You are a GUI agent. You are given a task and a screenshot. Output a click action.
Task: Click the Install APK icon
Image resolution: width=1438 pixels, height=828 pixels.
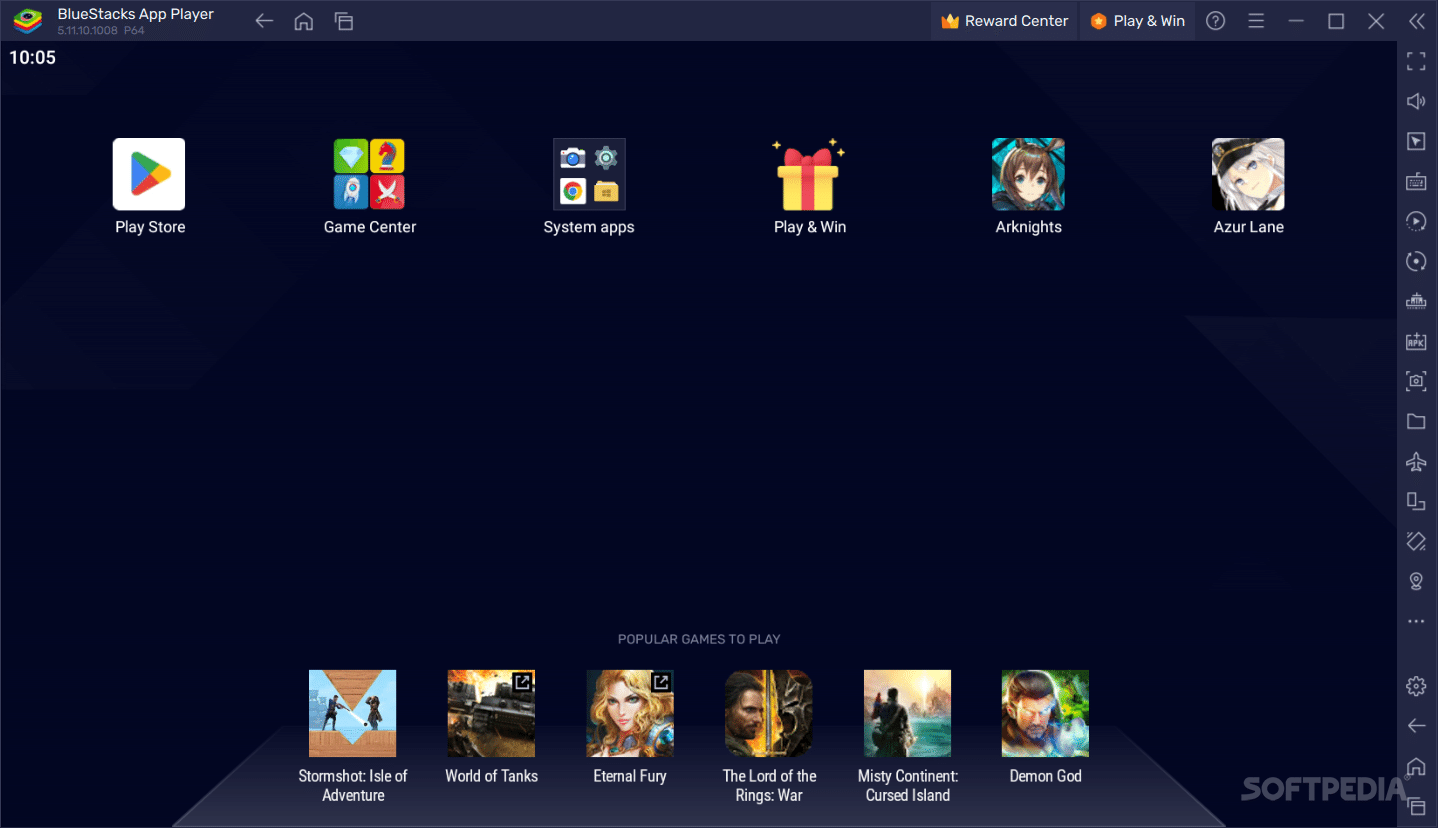point(1416,341)
